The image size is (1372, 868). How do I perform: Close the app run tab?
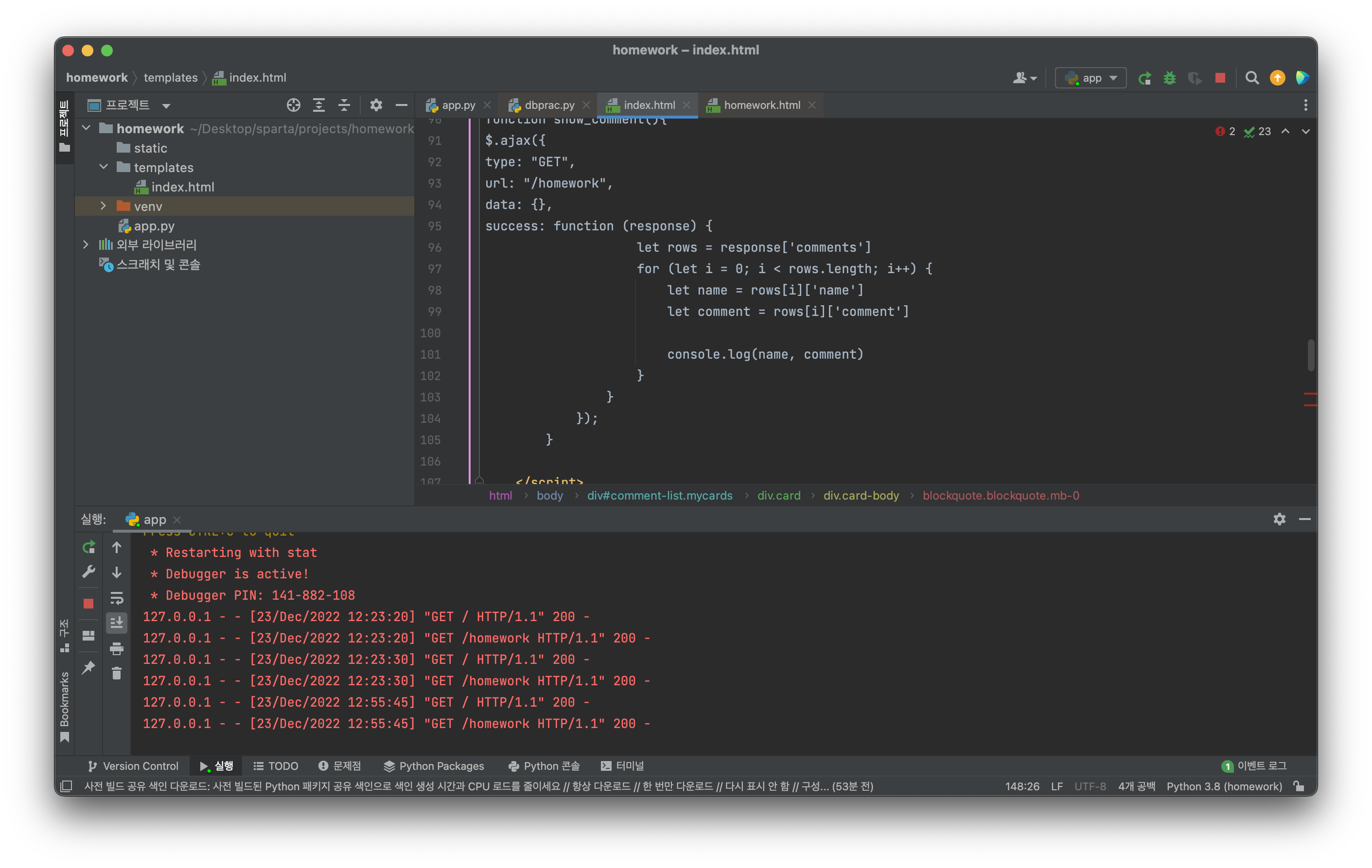(177, 520)
